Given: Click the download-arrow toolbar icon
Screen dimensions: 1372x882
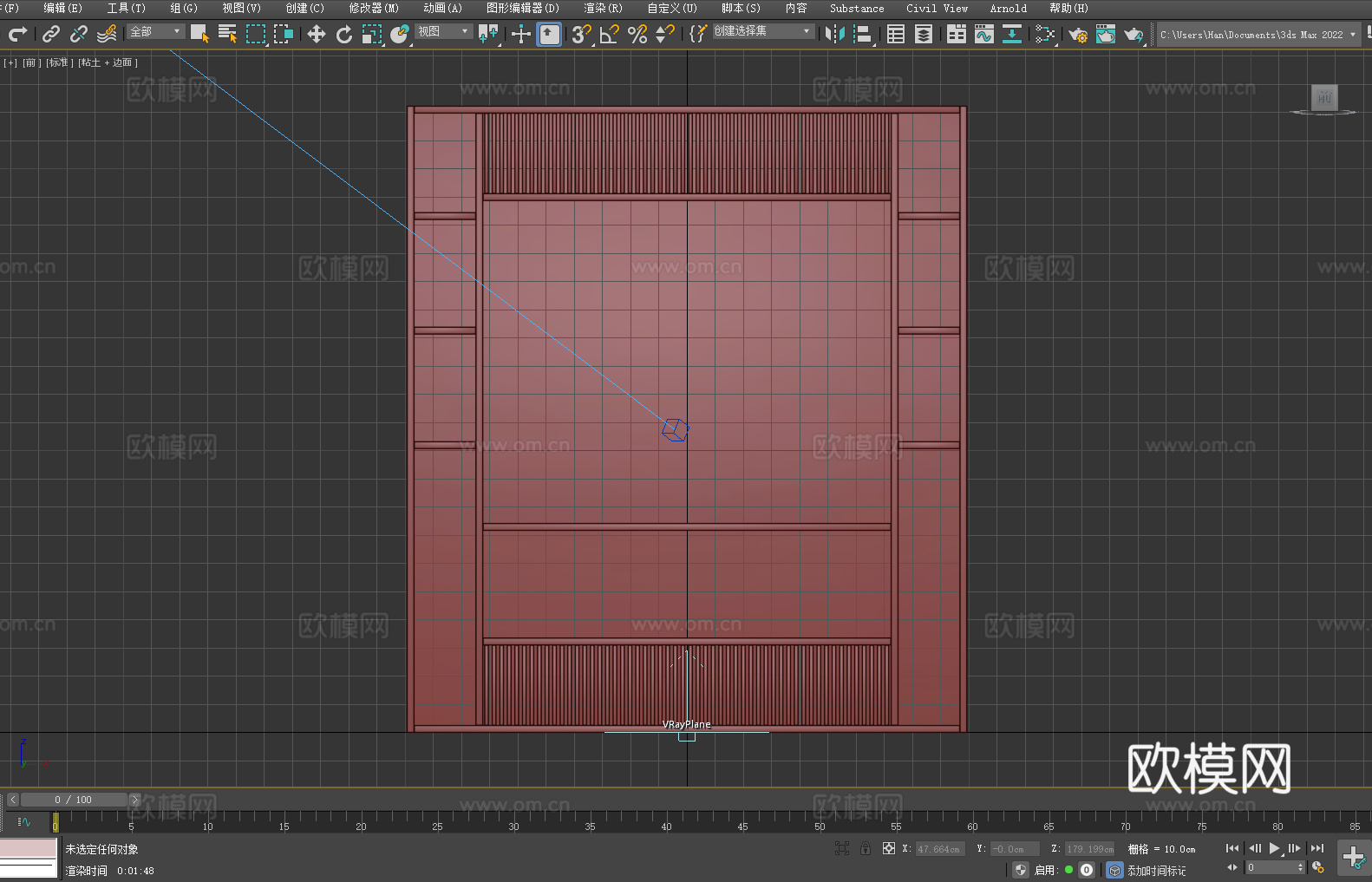Looking at the screenshot, I should [1012, 34].
